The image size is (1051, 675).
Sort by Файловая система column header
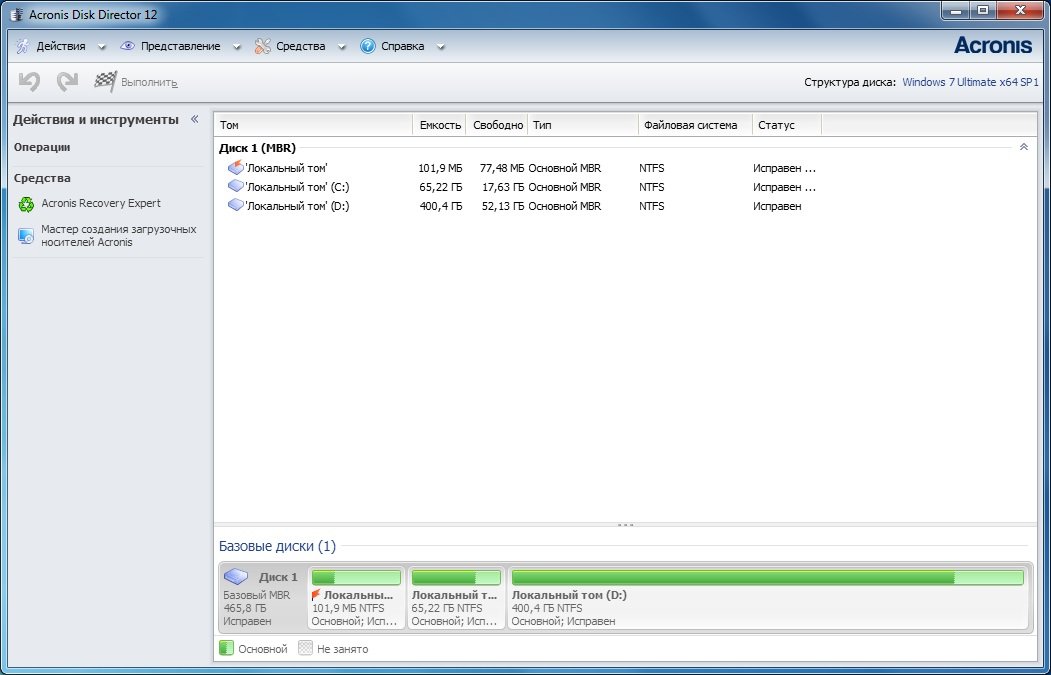(x=691, y=125)
